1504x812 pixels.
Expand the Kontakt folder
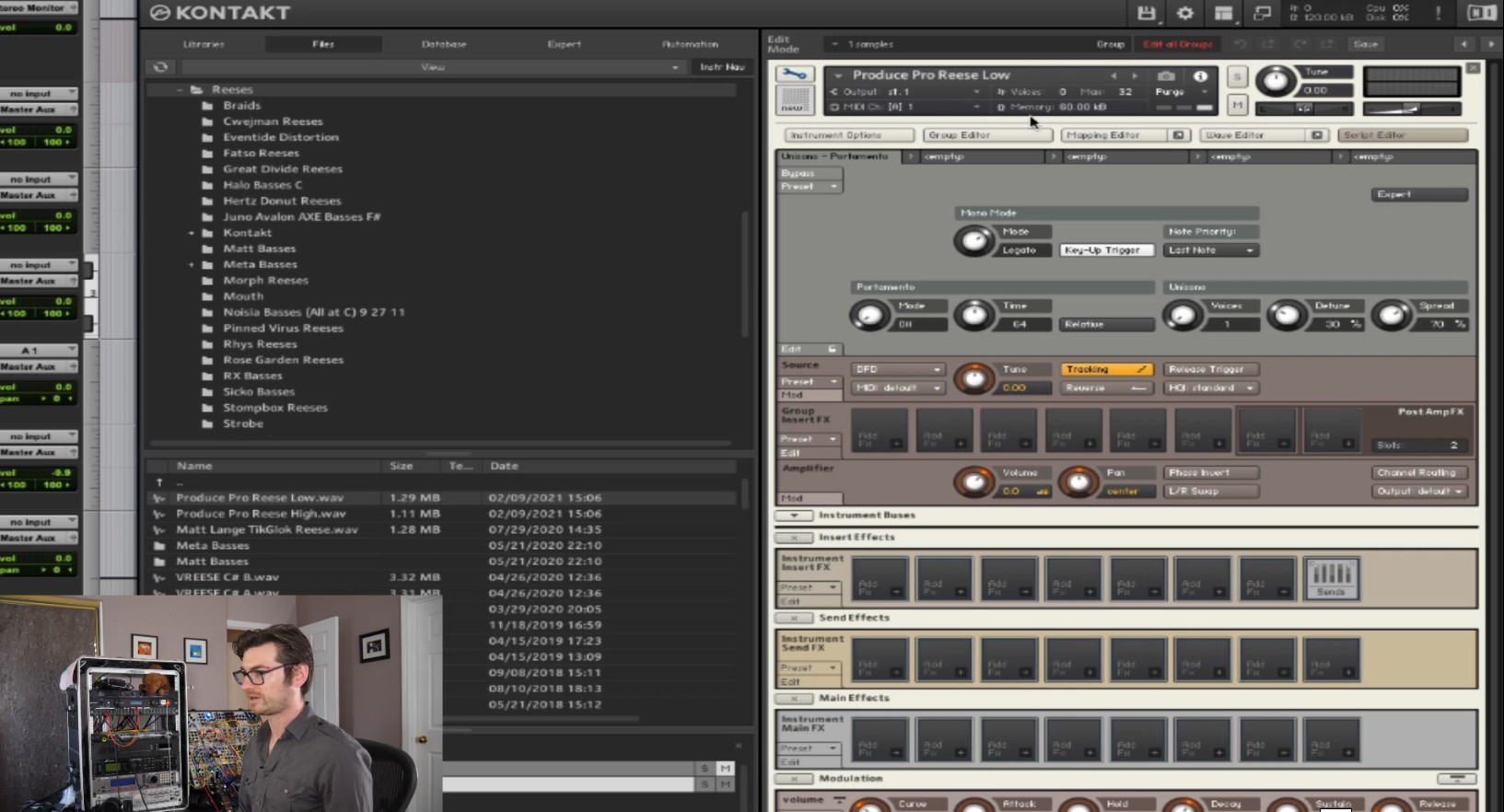tap(192, 233)
